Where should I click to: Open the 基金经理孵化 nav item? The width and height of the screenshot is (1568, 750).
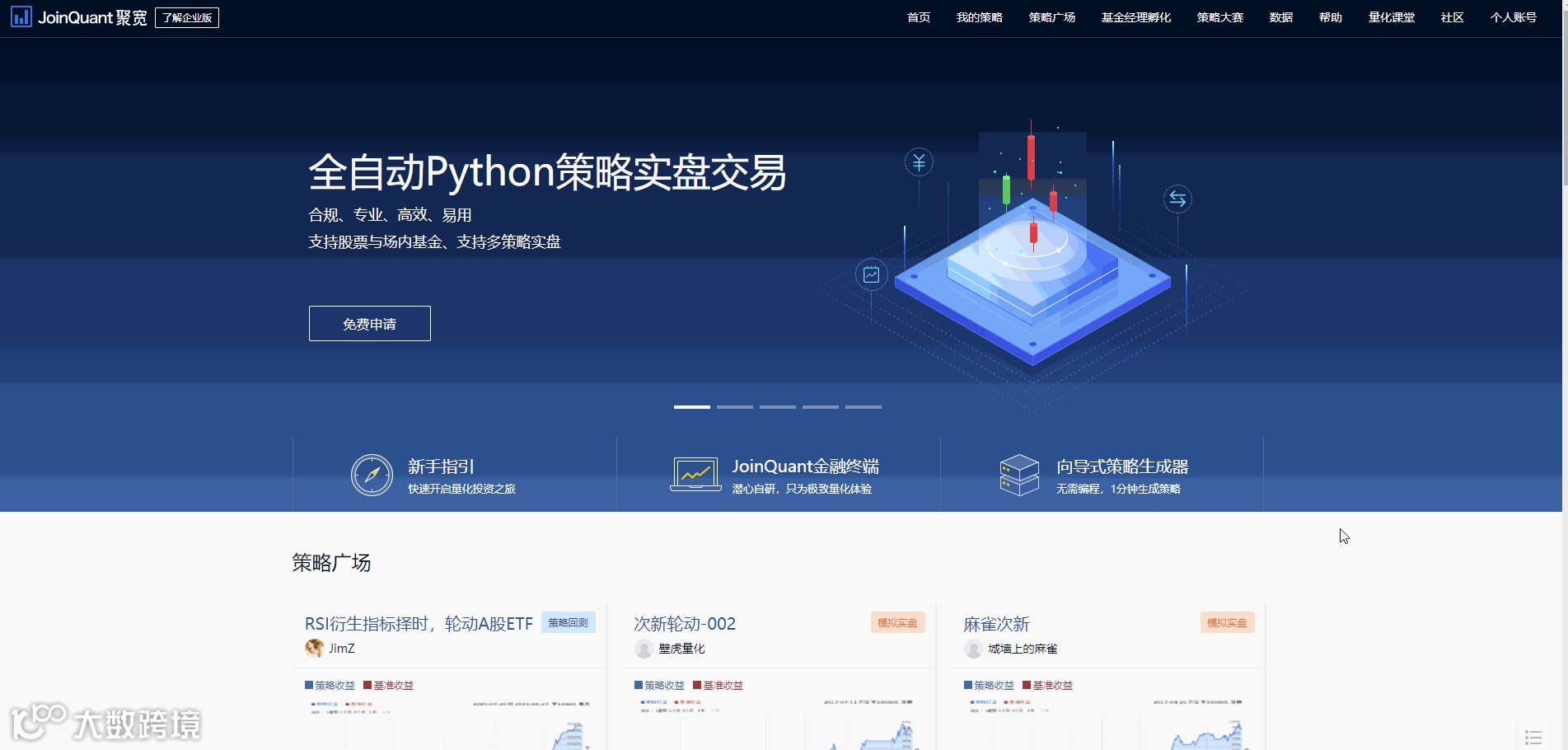pyautogui.click(x=1136, y=17)
